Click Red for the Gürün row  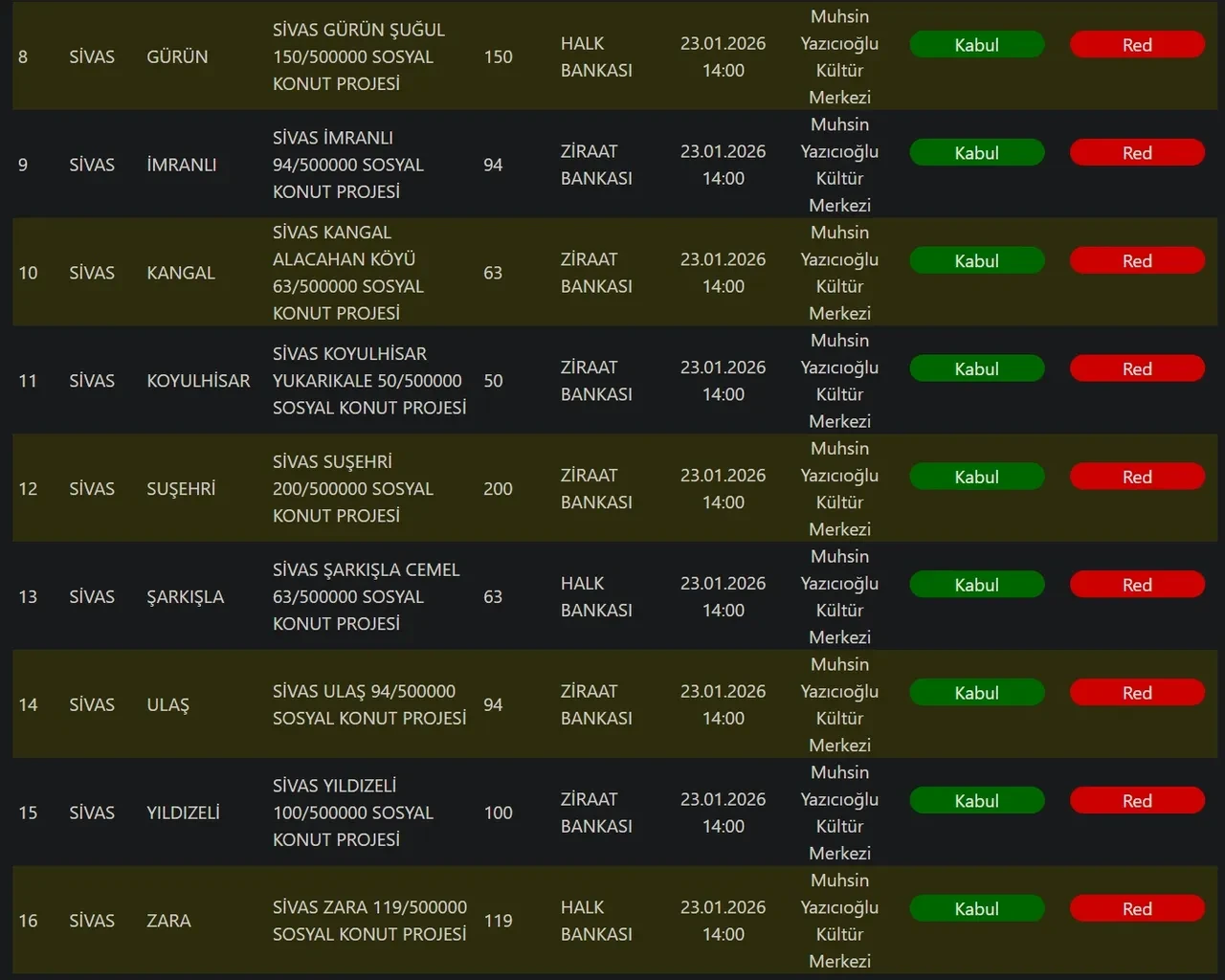1137,45
